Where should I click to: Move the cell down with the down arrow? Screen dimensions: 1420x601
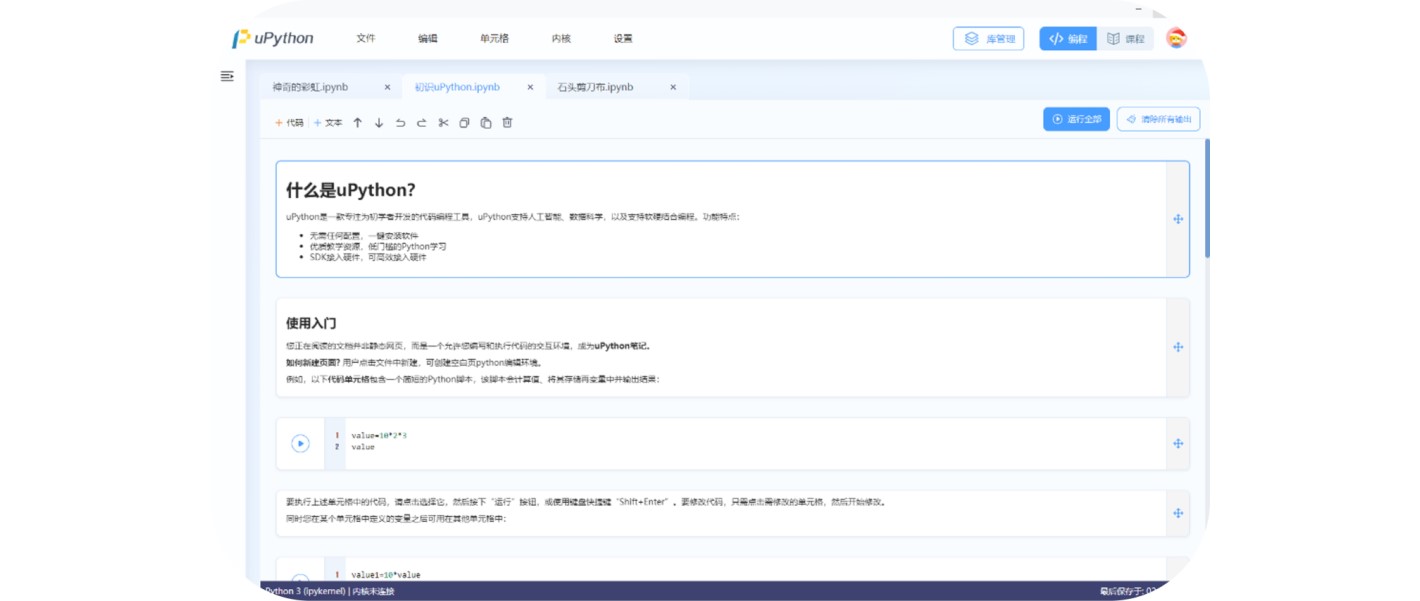click(379, 123)
